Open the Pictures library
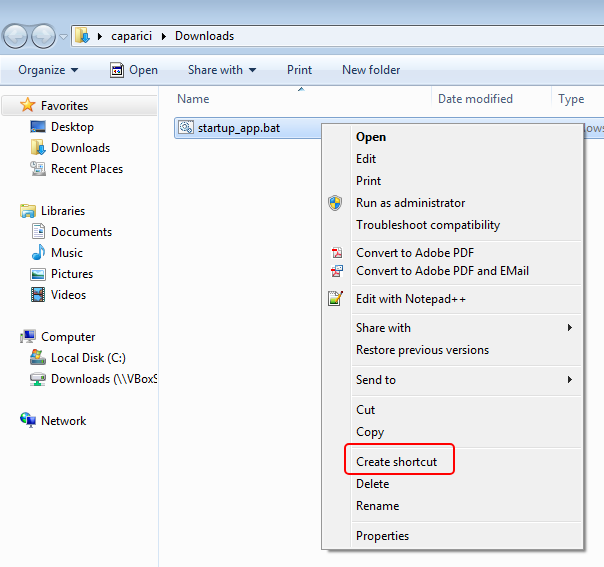 point(72,274)
